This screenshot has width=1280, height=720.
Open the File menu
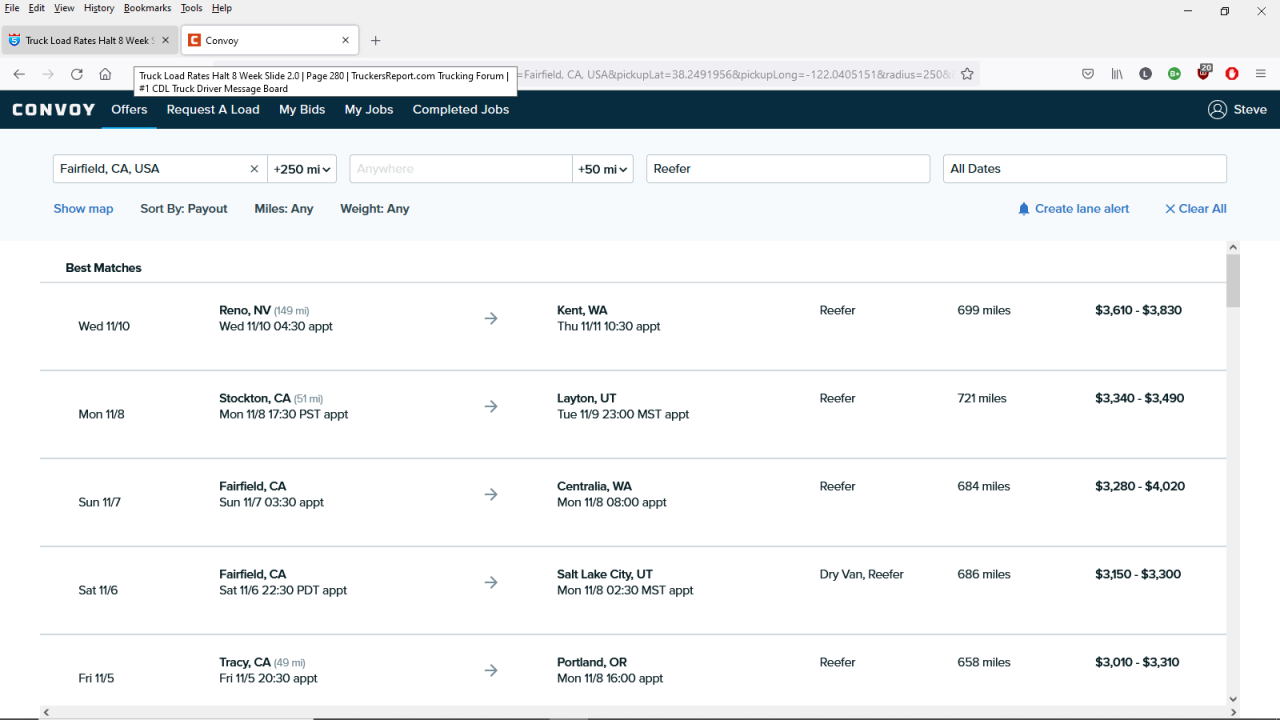coord(12,8)
